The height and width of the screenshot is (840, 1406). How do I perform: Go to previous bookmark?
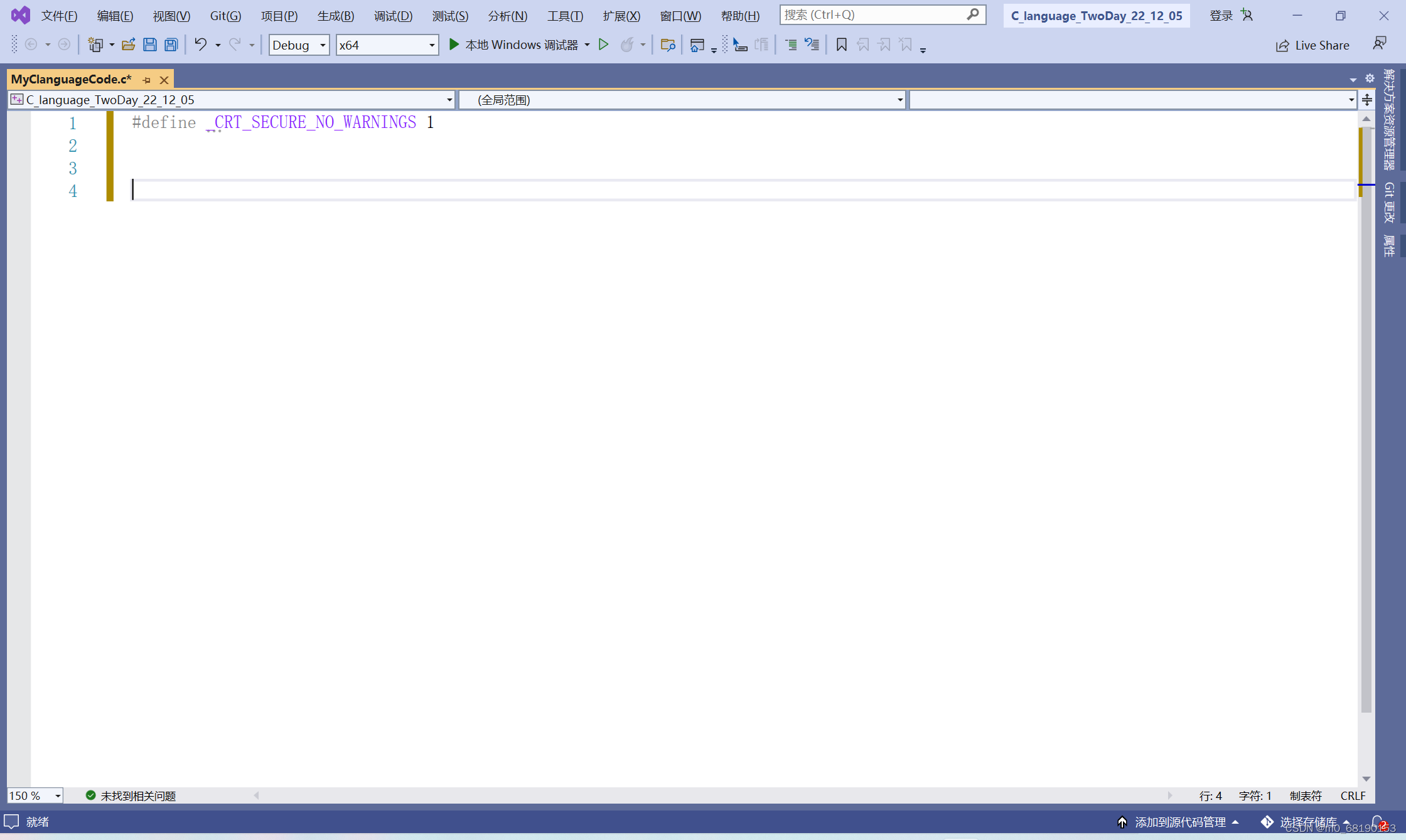[x=863, y=45]
